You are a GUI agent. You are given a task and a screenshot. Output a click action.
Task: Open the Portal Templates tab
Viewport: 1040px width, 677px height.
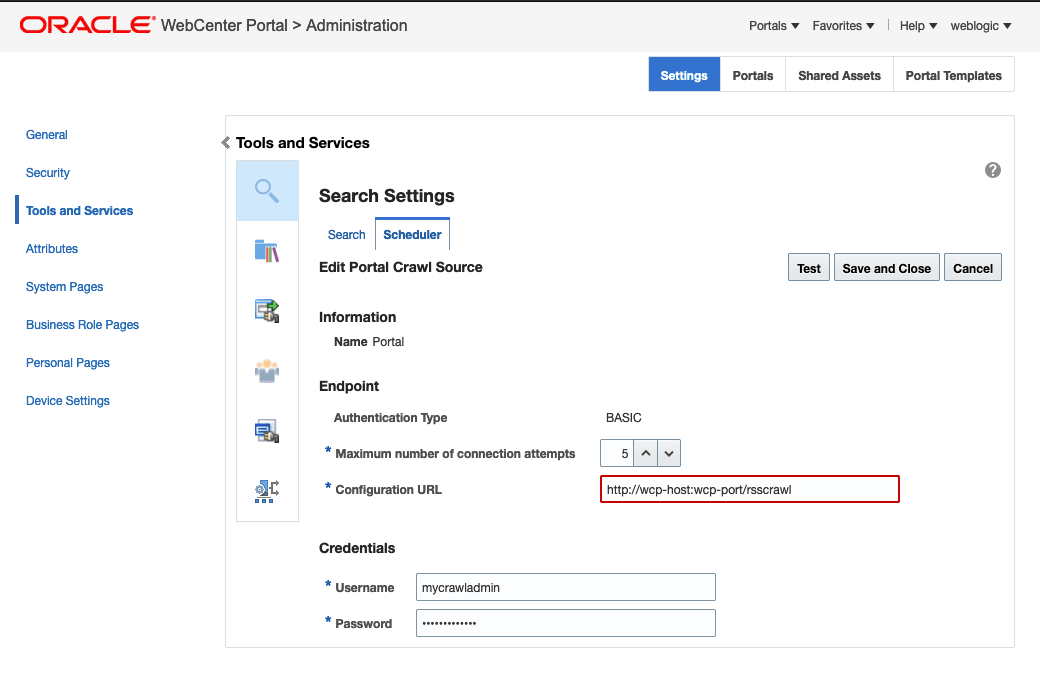953,75
